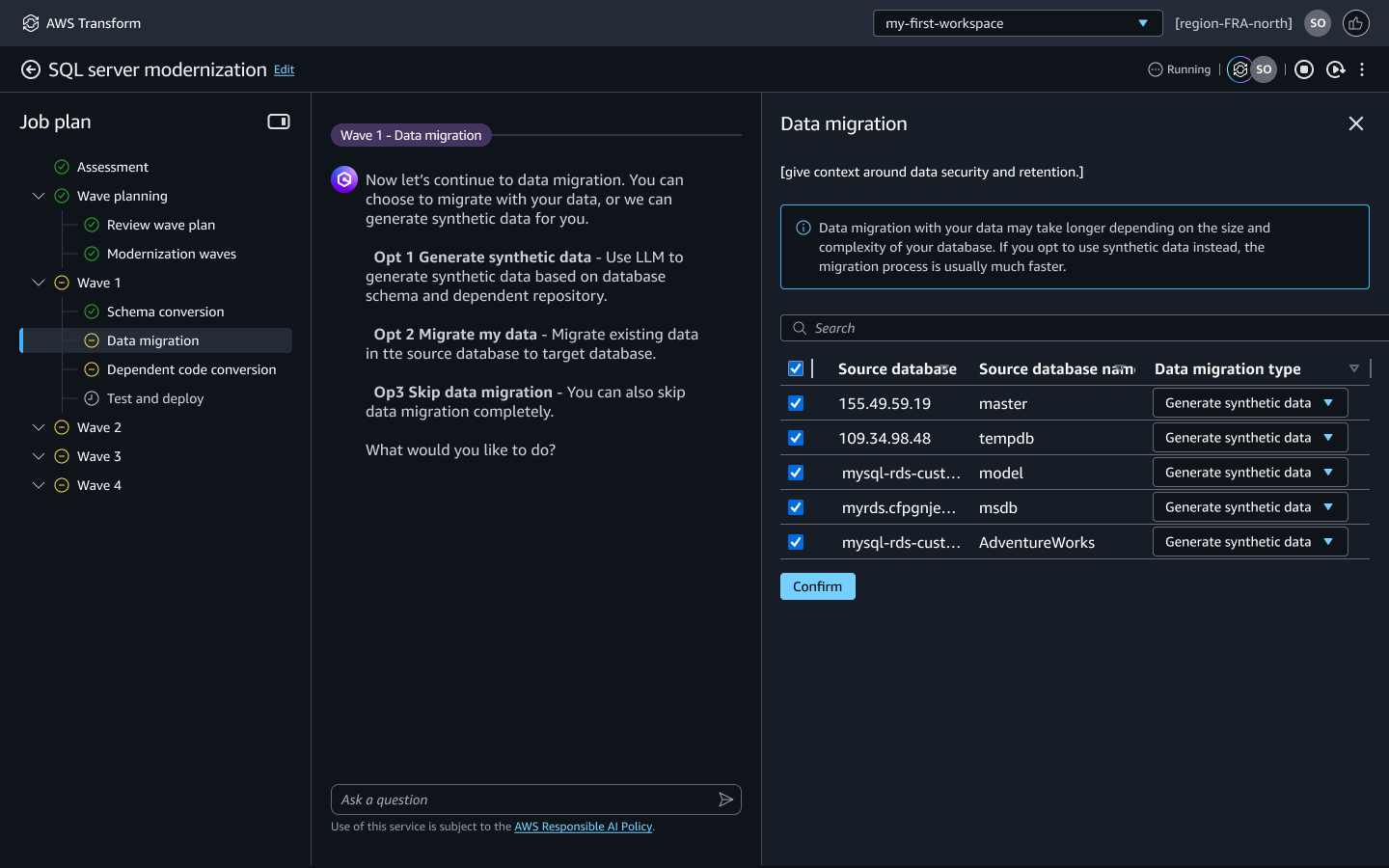The image size is (1389, 868).
Task: Open migration type dropdown for tempdb
Action: [1249, 438]
